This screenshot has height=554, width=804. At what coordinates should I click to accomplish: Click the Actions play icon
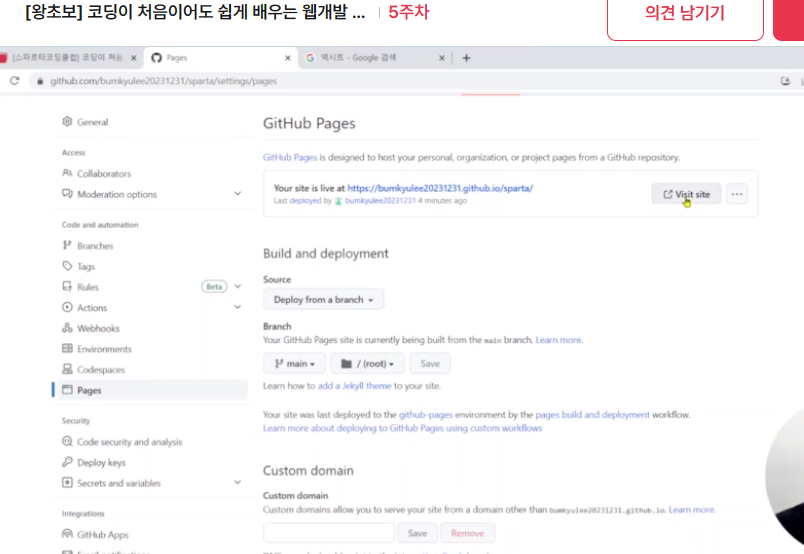pyautogui.click(x=67, y=307)
